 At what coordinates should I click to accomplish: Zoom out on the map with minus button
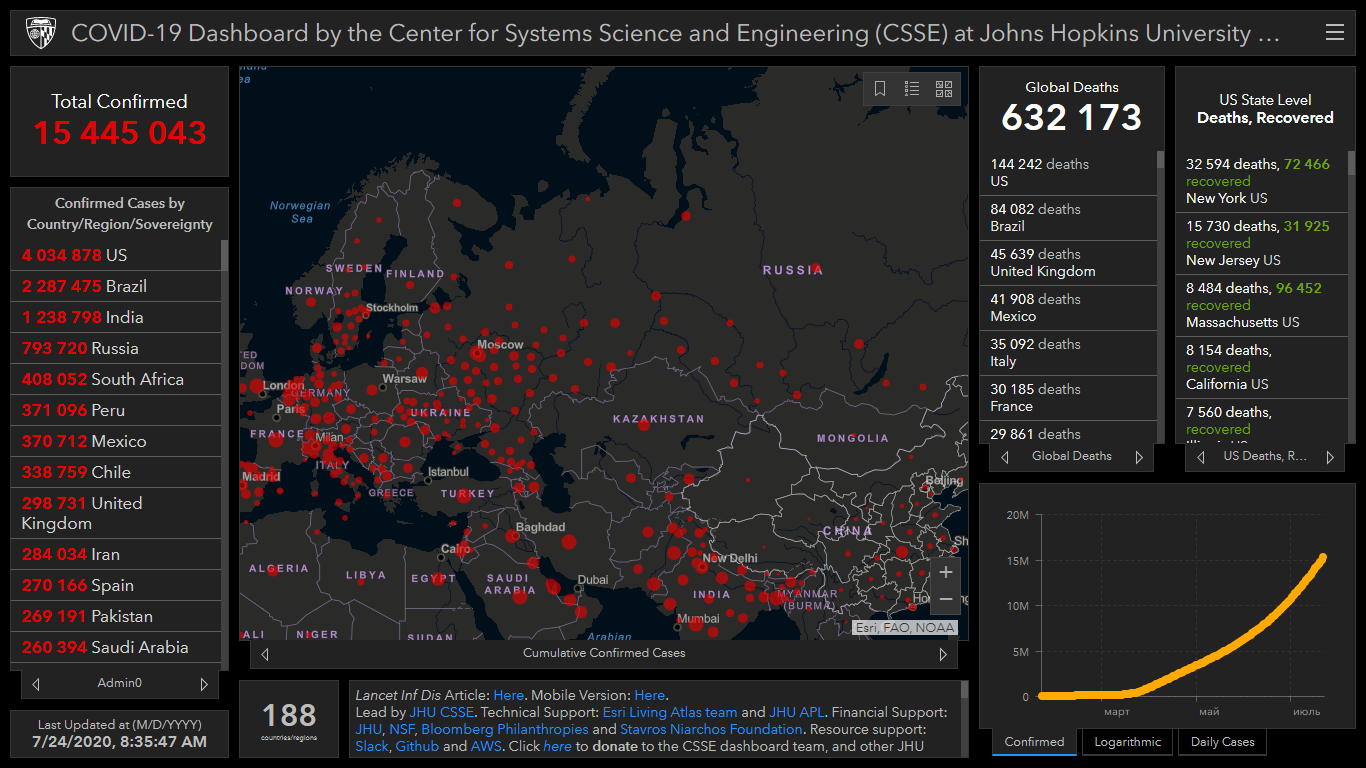945,600
